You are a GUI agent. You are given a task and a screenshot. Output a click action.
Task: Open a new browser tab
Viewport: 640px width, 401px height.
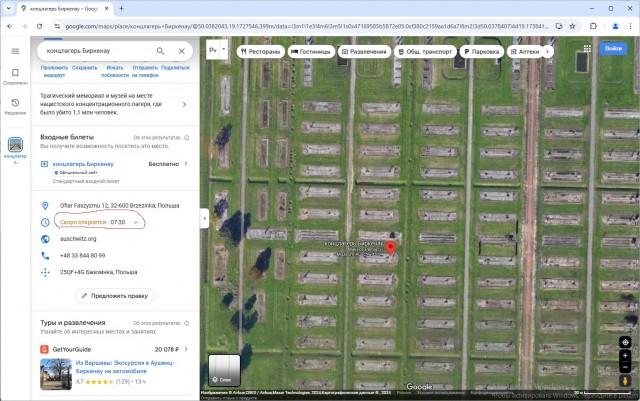[122, 8]
